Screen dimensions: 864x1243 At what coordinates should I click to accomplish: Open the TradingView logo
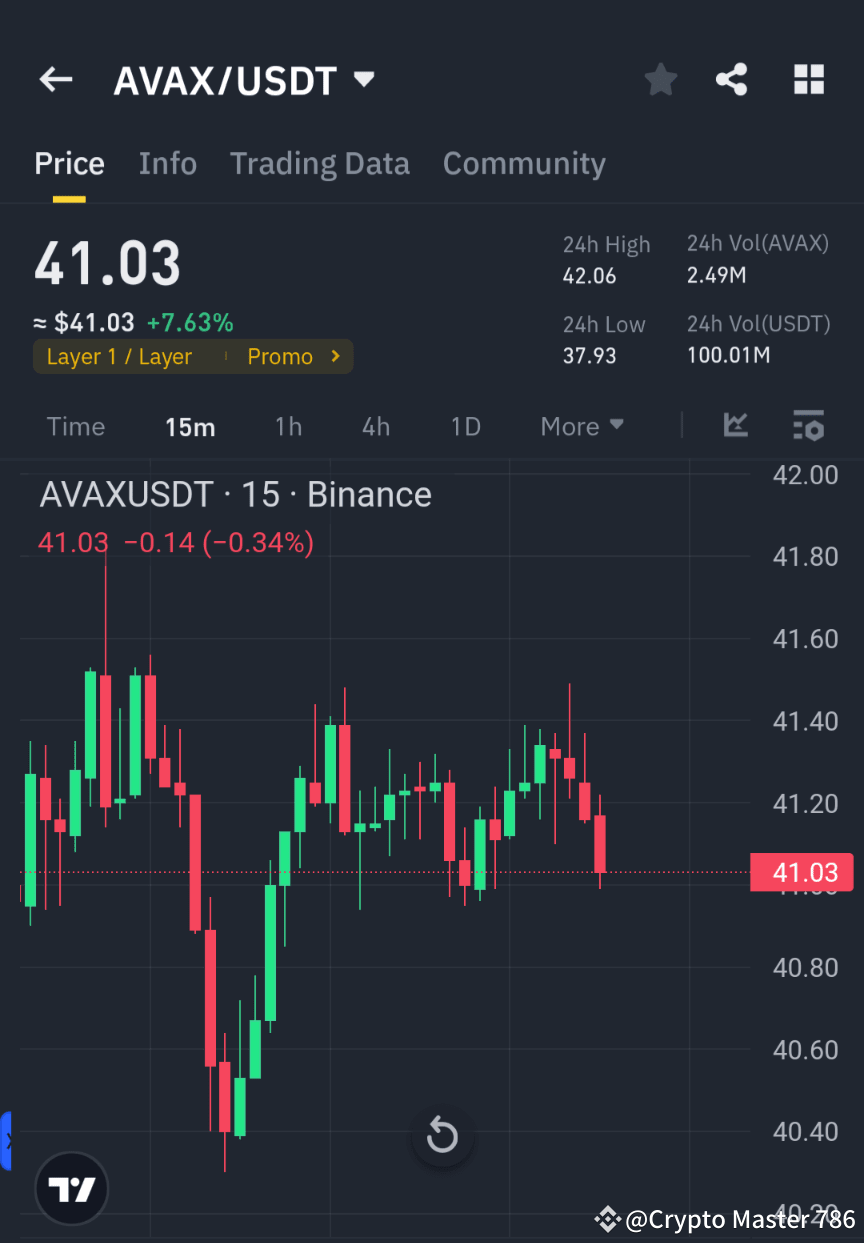point(70,1188)
